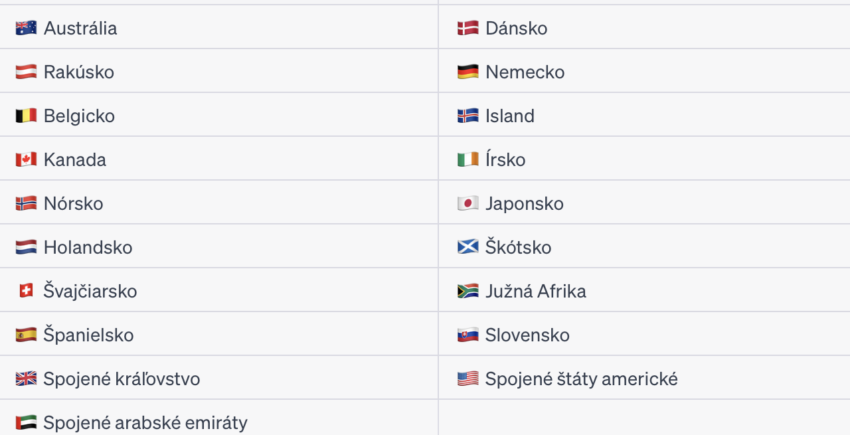The image size is (850, 435).
Task: Click the Nórsko country name
Action: (x=73, y=203)
